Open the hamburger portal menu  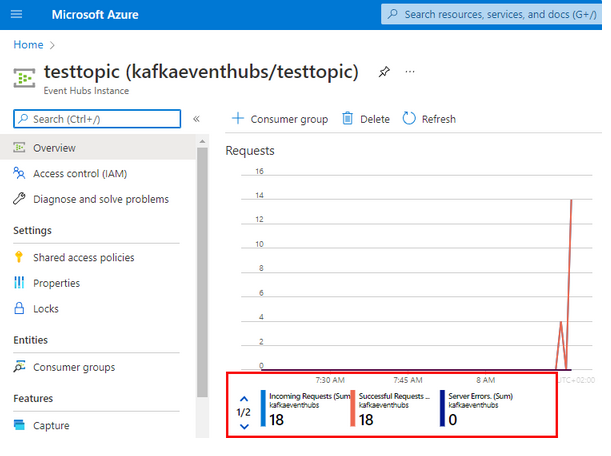(16, 14)
